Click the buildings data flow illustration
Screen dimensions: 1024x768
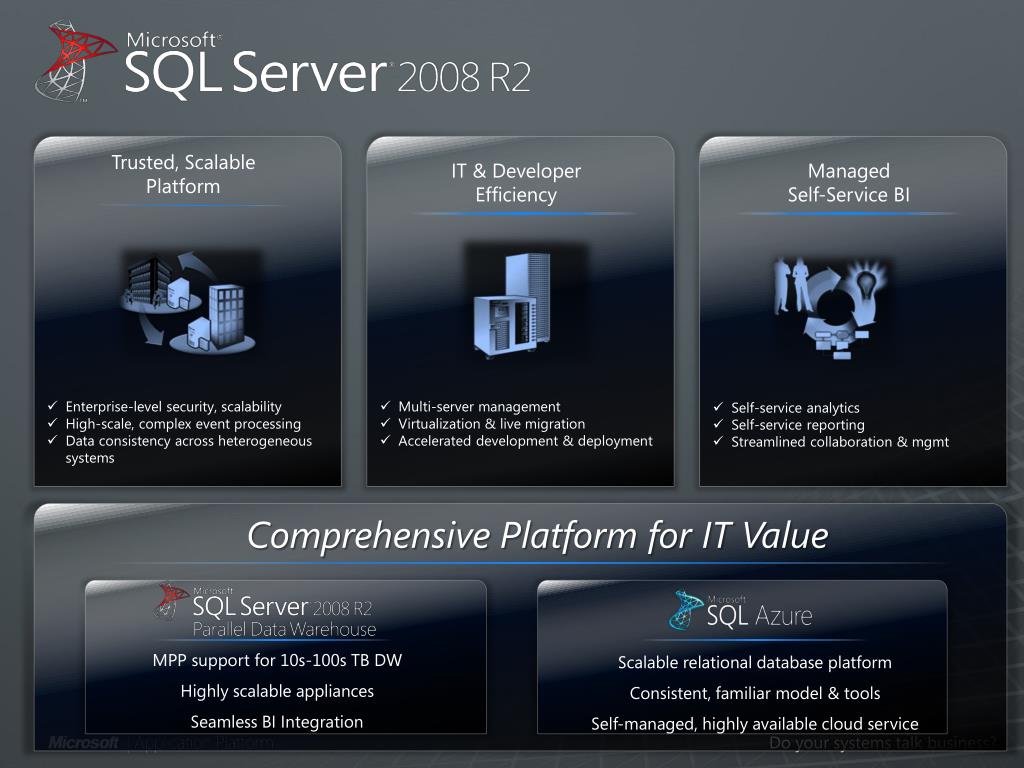(189, 302)
